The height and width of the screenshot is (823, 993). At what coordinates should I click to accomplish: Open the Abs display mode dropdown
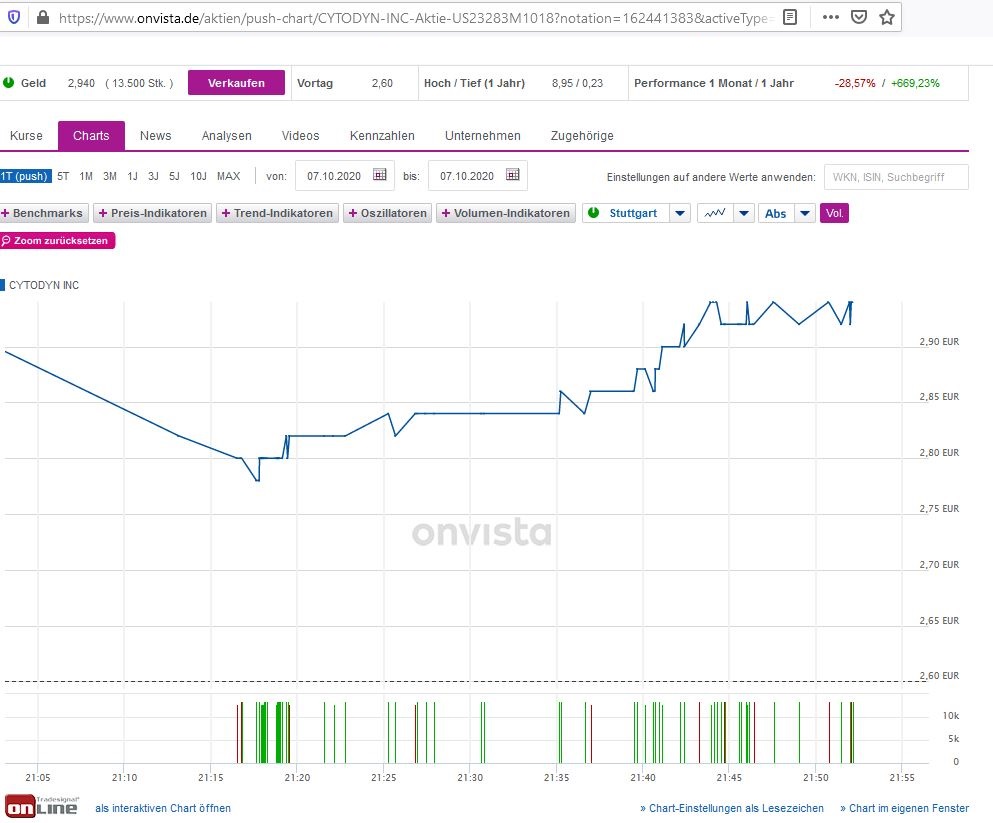click(x=805, y=213)
